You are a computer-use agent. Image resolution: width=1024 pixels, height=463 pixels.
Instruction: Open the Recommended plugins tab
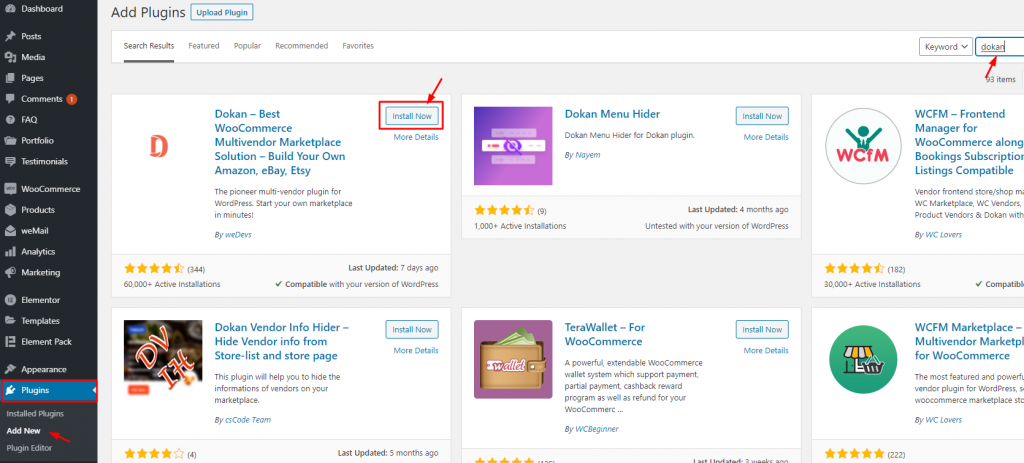pos(301,46)
